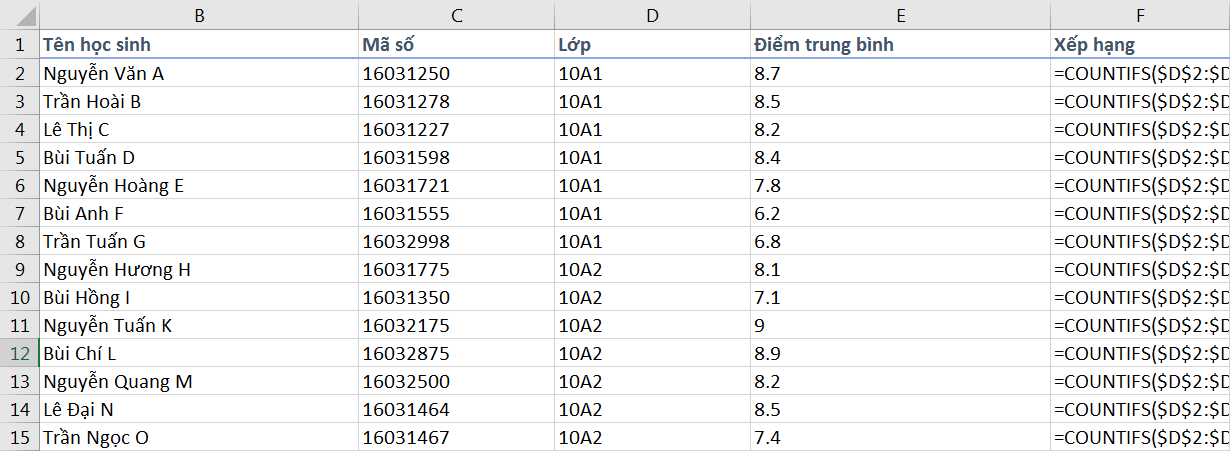
Task: Click the score 6.2 for Bùi Anh F
Action: pos(900,213)
